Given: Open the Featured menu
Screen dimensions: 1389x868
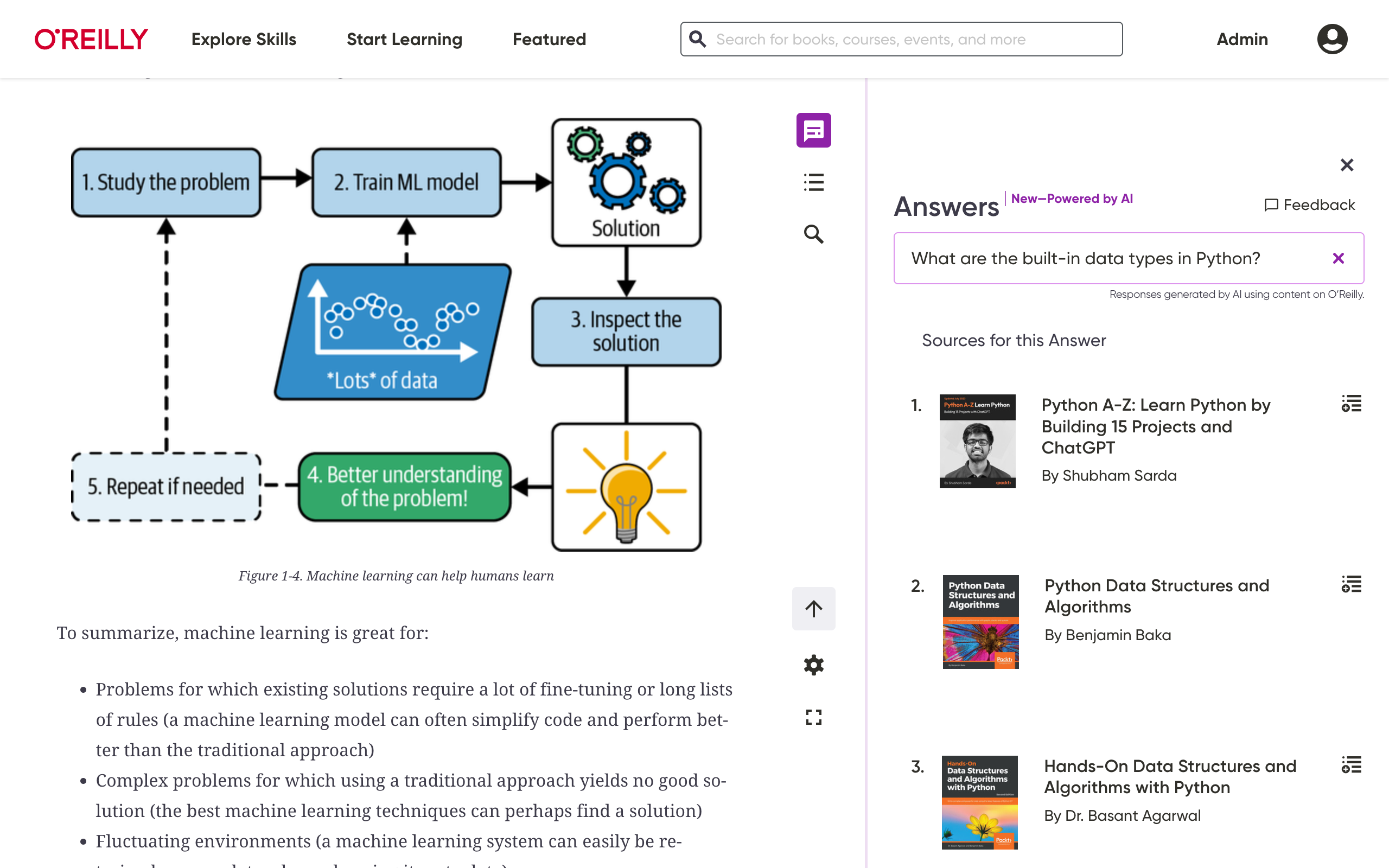Looking at the screenshot, I should [x=549, y=39].
